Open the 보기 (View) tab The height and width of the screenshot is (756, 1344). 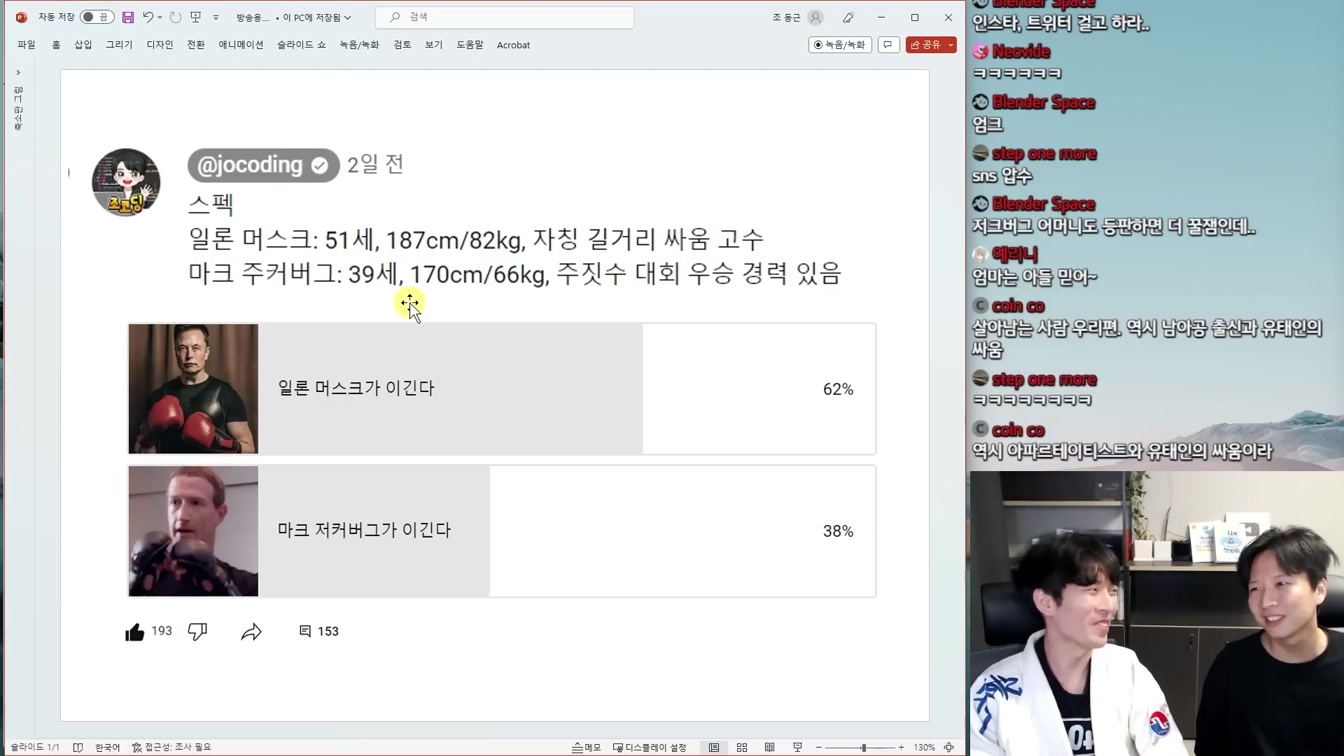tap(433, 45)
